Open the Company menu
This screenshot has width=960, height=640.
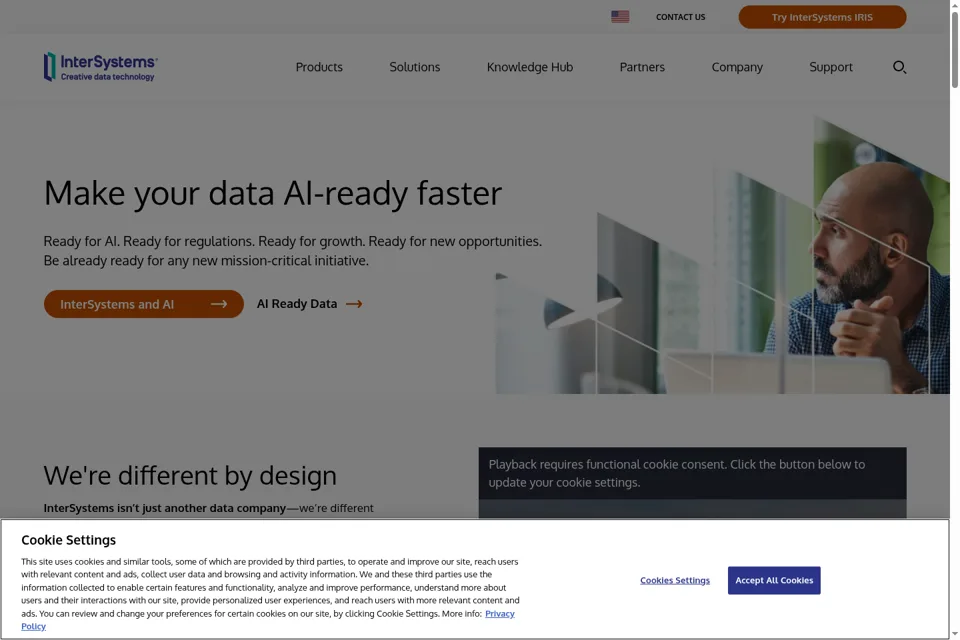[737, 67]
